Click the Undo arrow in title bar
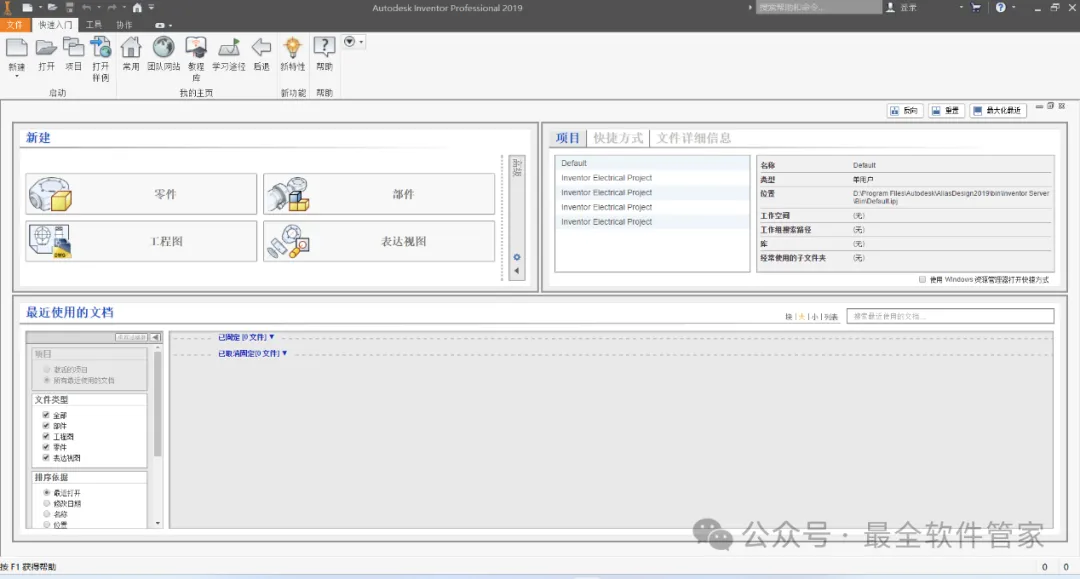The image size is (1080, 579). 87,8
